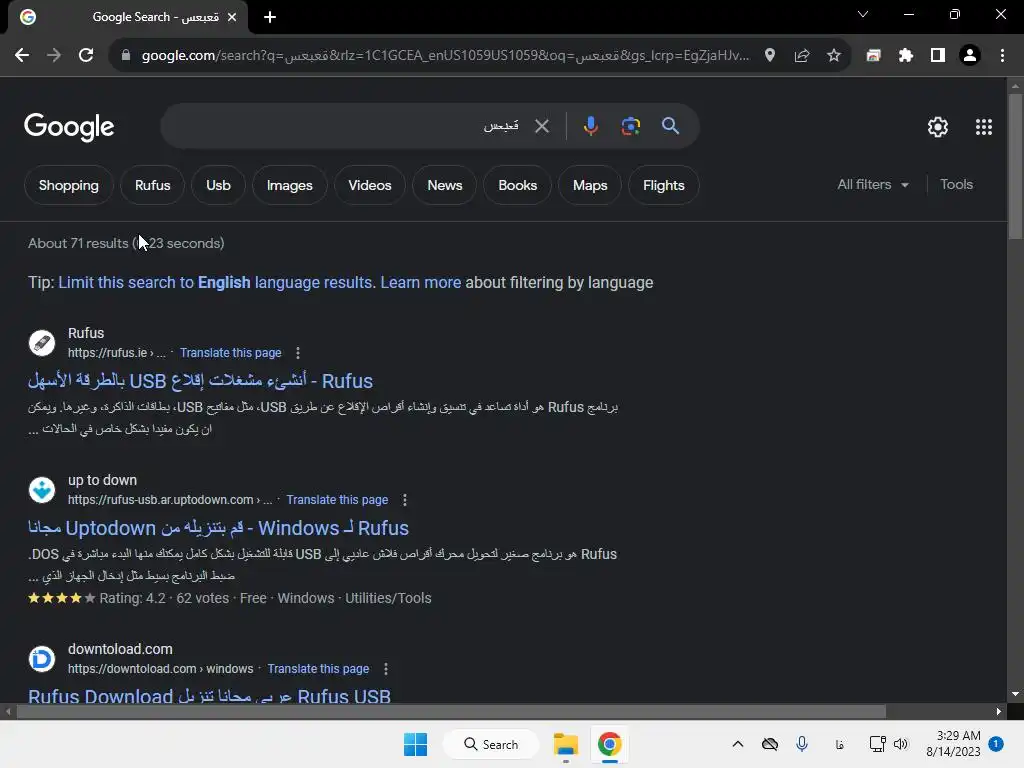Open volume control in system tray
This screenshot has width=1024, height=768.
[x=901, y=744]
